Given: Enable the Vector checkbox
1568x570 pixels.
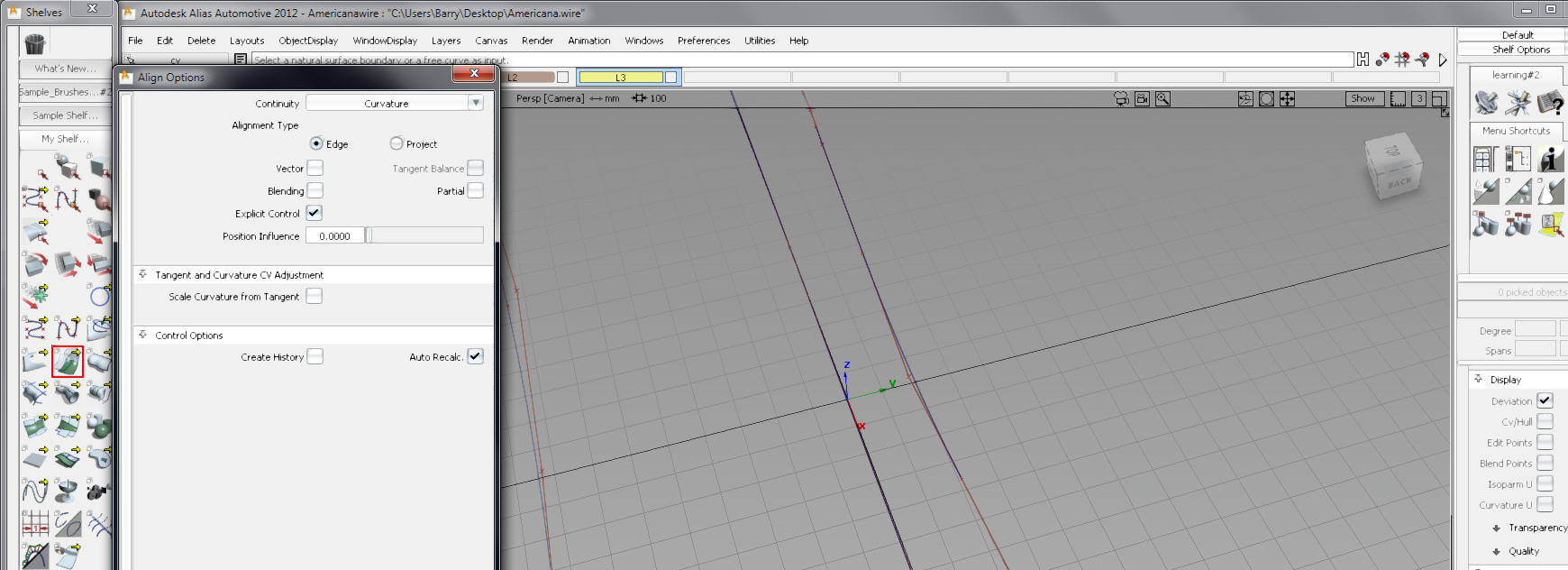Looking at the screenshot, I should (315, 168).
